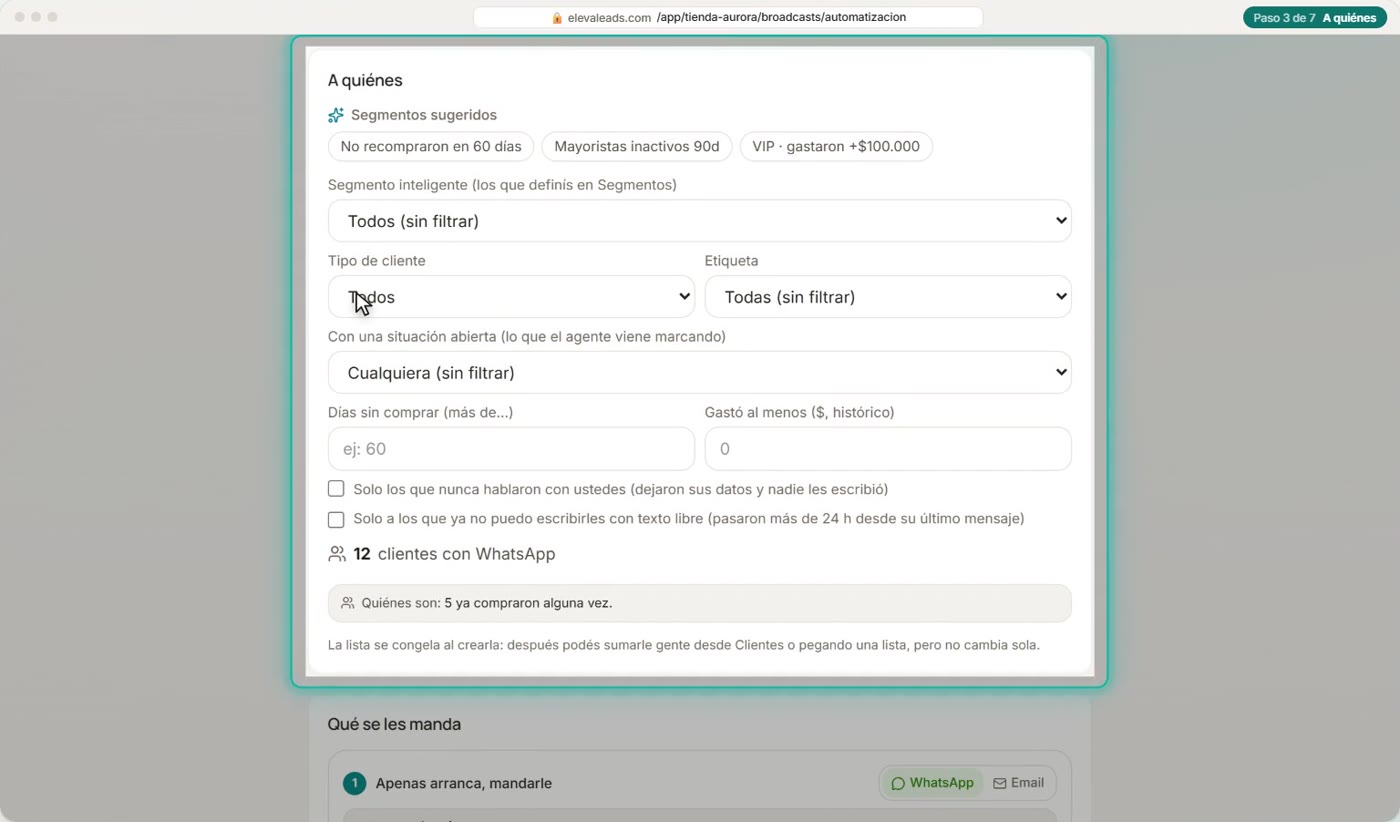The height and width of the screenshot is (822, 1400).
Task: Open the Etiqueta dropdown
Action: (x=888, y=297)
